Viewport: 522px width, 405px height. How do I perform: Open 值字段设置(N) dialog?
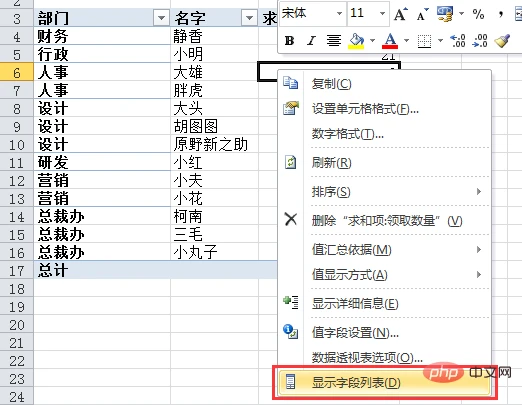click(x=355, y=332)
